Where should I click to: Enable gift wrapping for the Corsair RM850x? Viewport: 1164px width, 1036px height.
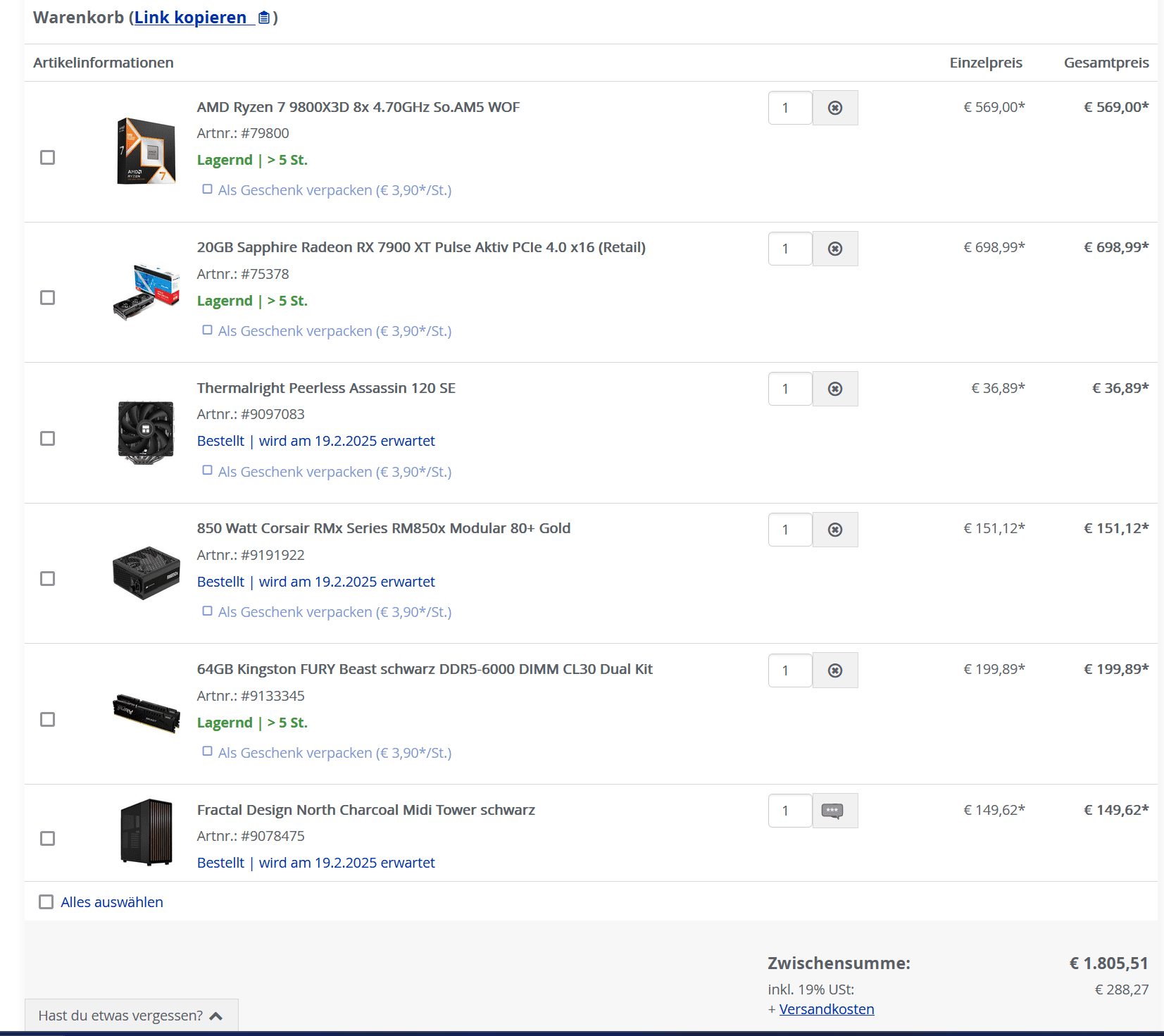[207, 611]
